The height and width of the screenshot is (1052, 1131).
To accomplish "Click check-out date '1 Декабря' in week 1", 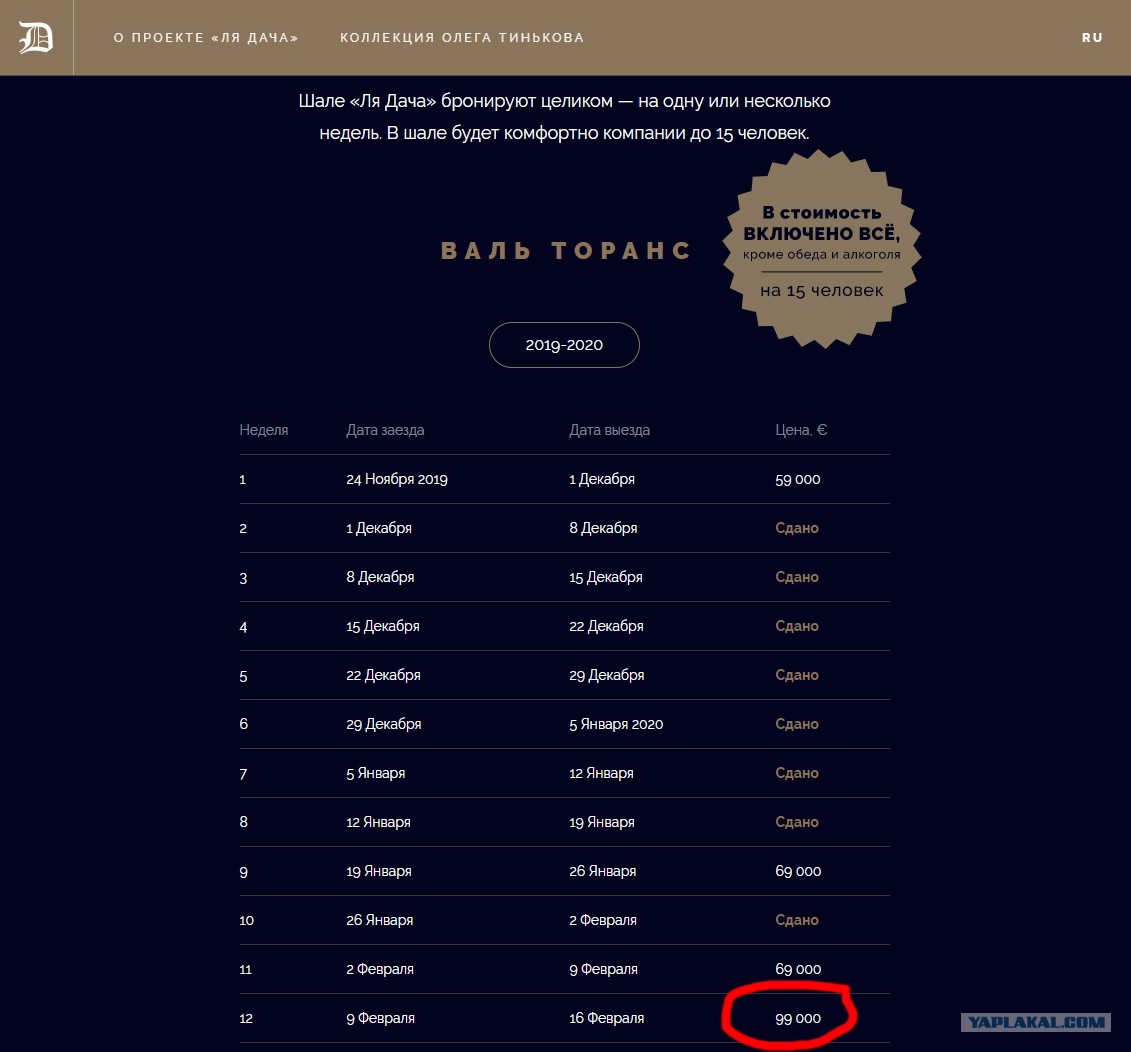I will [x=602, y=479].
